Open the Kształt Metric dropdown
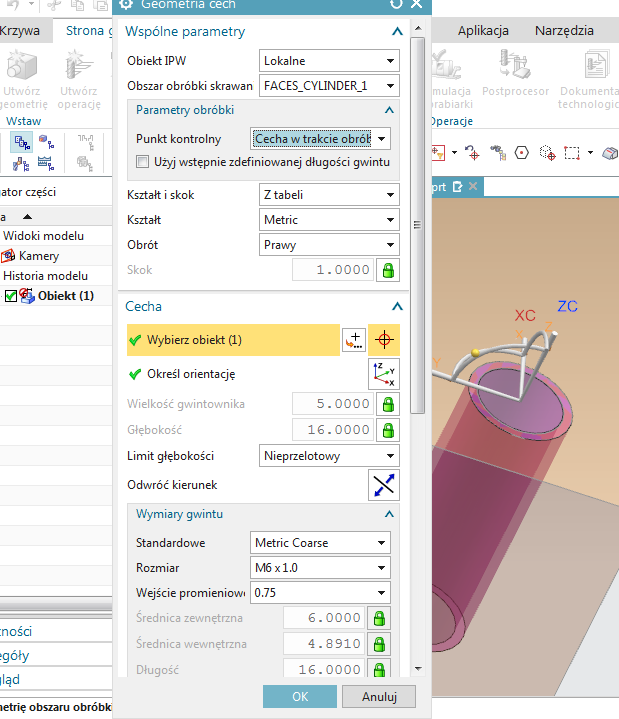The width and height of the screenshot is (619, 719). click(x=329, y=220)
